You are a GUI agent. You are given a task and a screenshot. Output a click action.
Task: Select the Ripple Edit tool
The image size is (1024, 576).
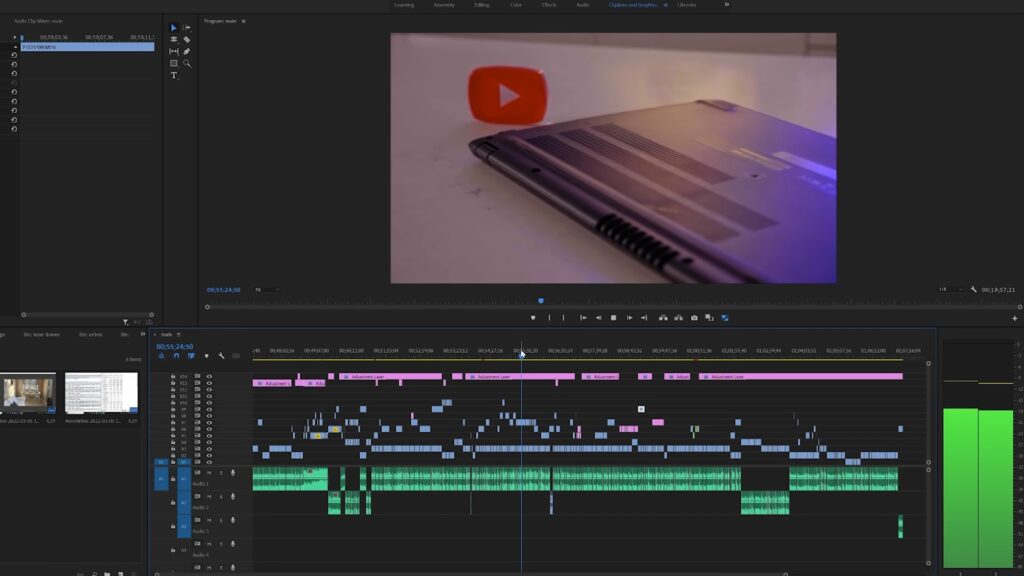coord(174,40)
